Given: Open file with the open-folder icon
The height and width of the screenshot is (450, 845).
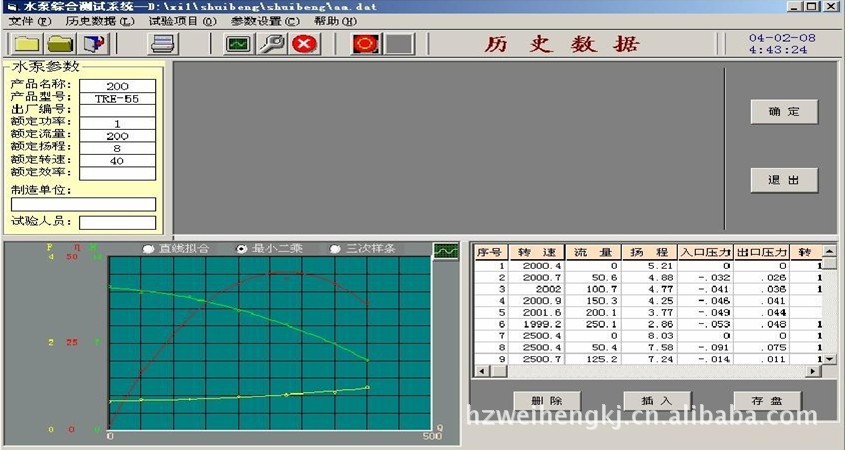Looking at the screenshot, I should 60,44.
